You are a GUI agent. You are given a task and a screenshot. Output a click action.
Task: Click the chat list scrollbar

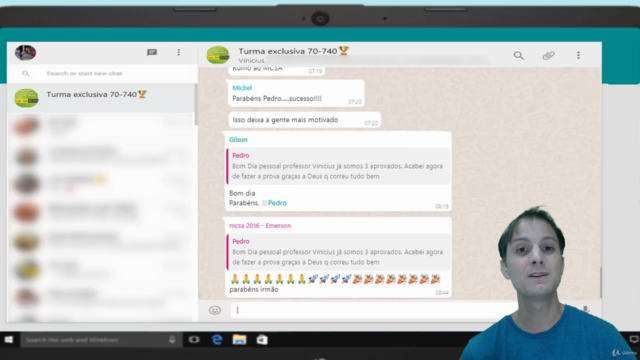click(196, 104)
